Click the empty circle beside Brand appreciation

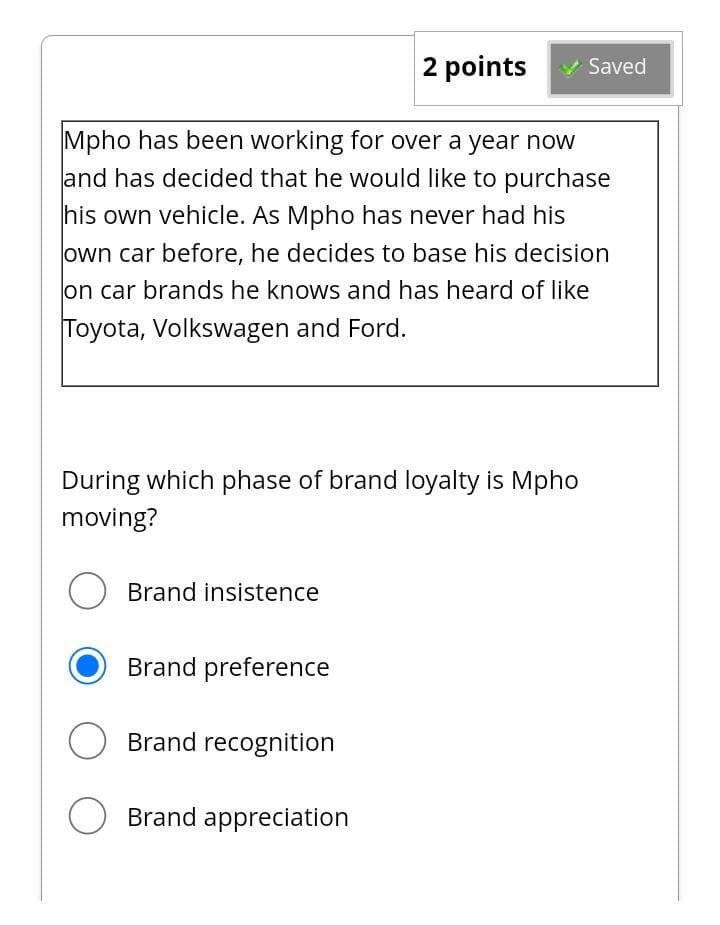[87, 815]
